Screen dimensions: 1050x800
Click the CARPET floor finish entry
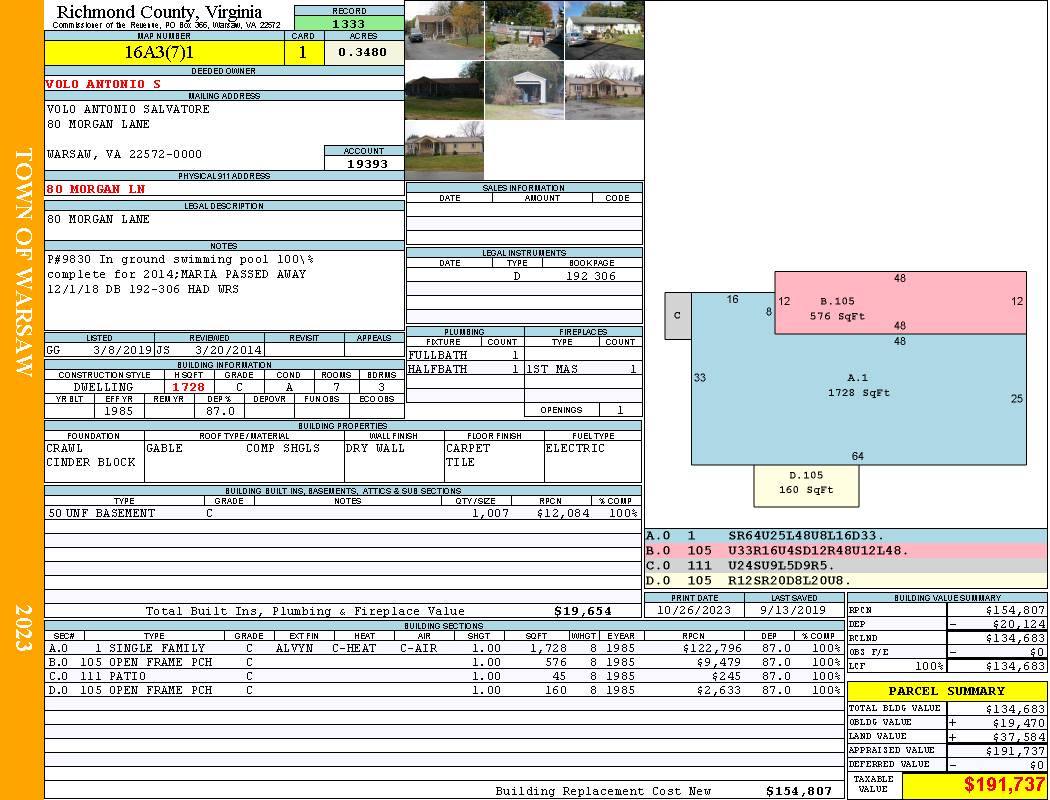pyautogui.click(x=468, y=448)
